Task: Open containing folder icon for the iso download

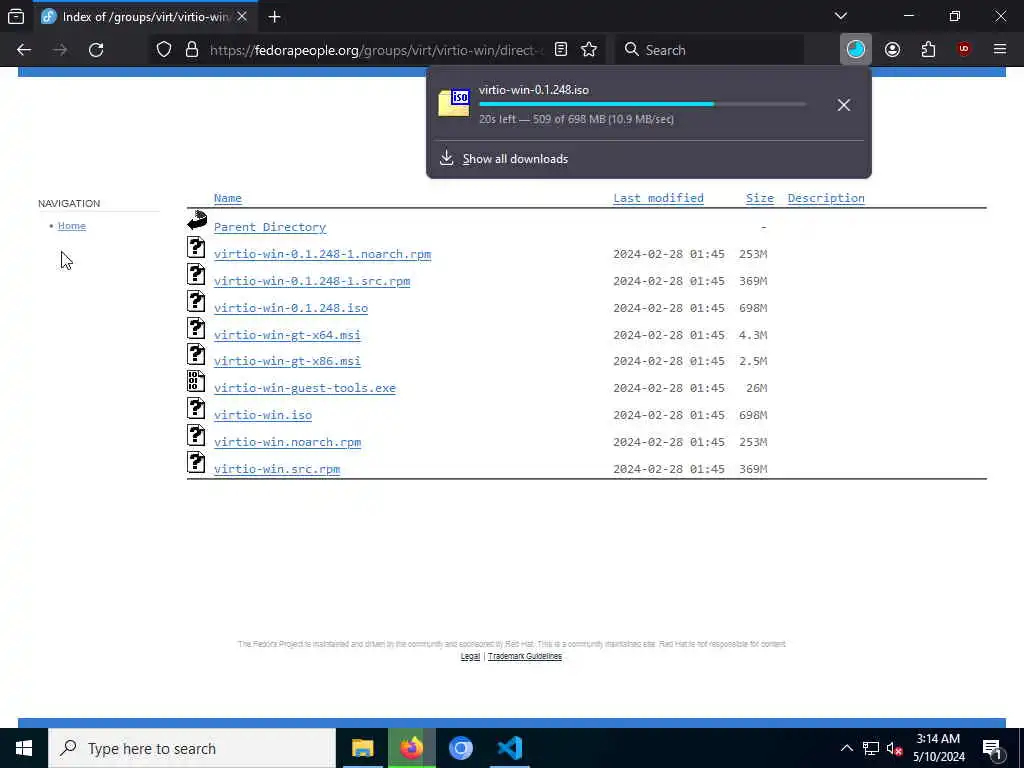Action: pos(454,103)
